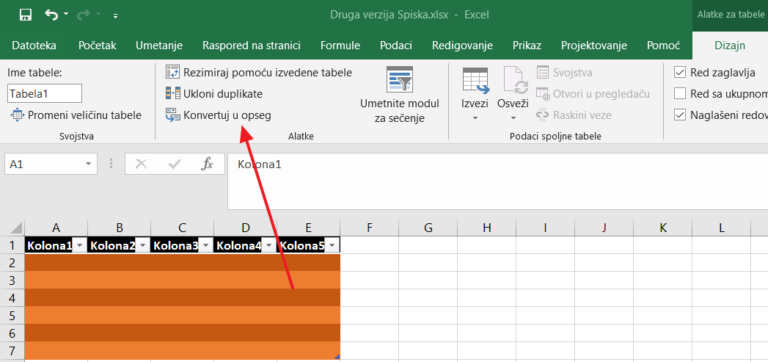
Task: Click the convert to range icon
Action: [x=172, y=115]
